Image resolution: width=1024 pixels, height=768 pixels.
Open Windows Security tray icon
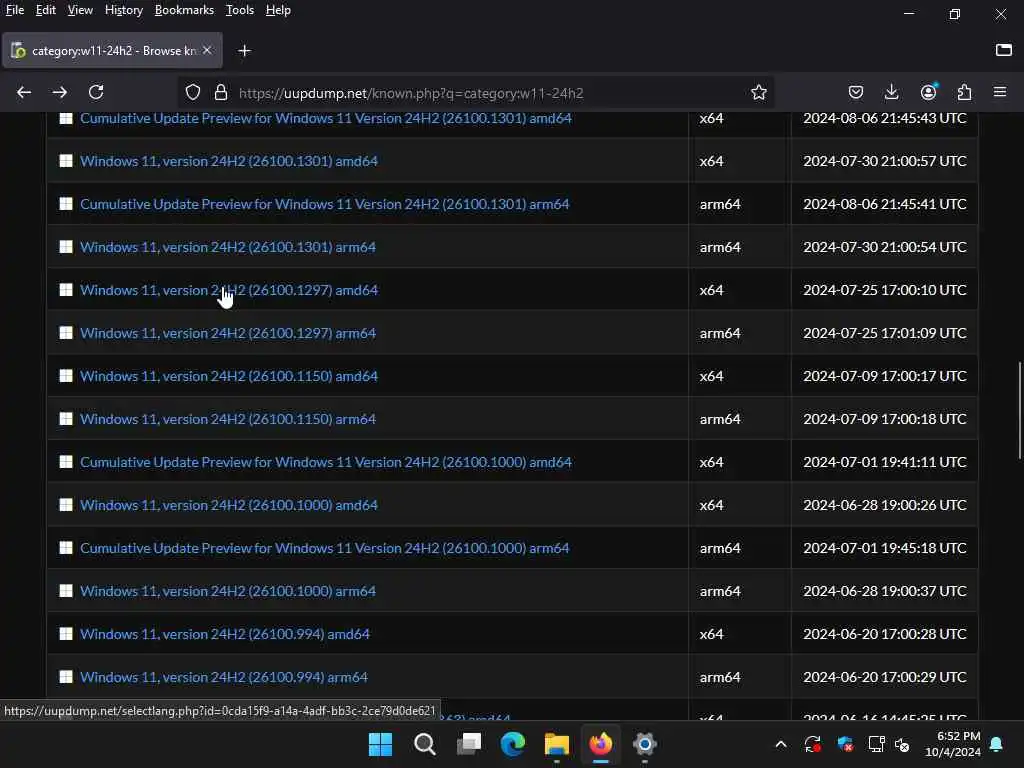845,744
